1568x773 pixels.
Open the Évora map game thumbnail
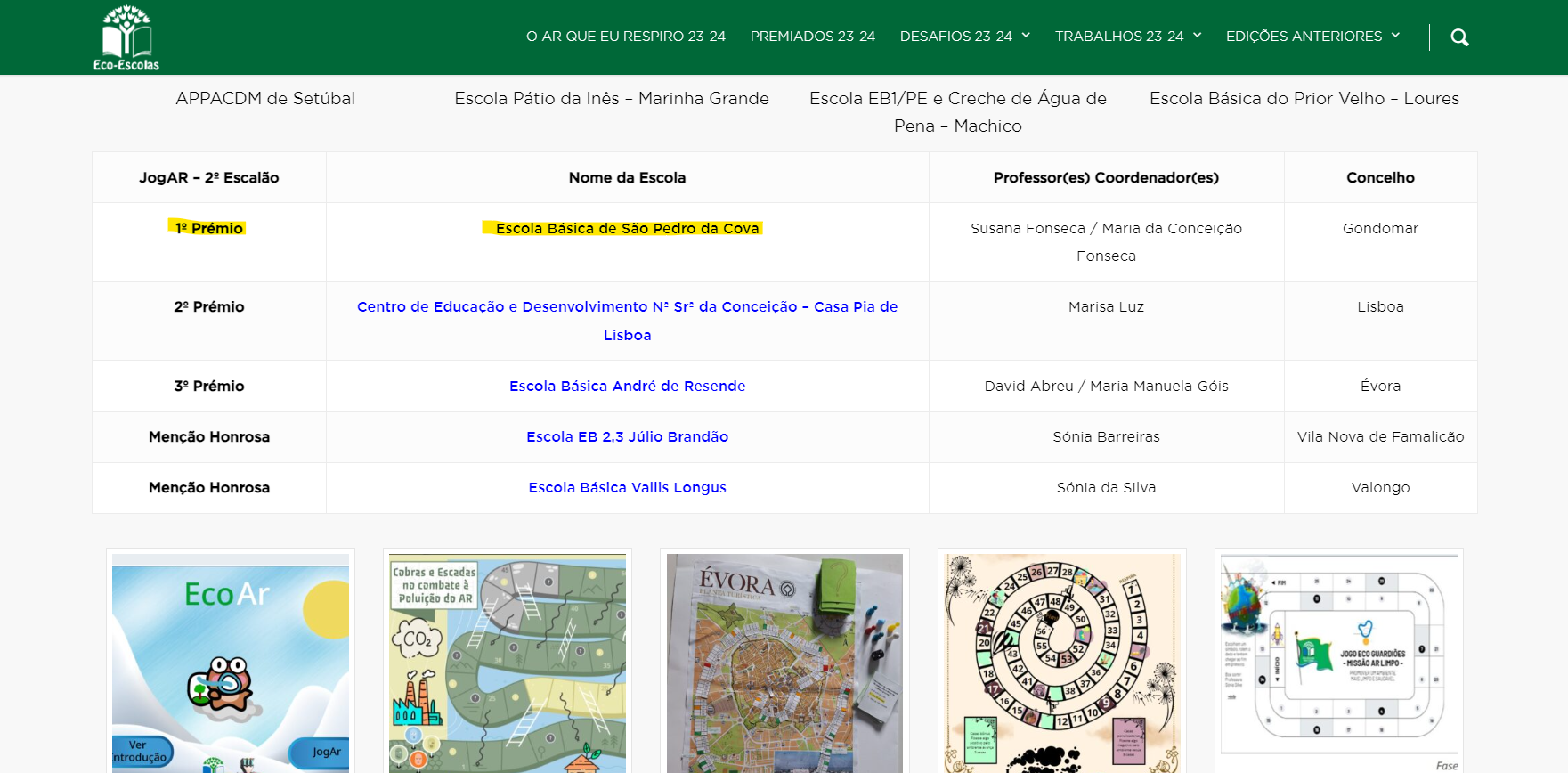[x=784, y=663]
